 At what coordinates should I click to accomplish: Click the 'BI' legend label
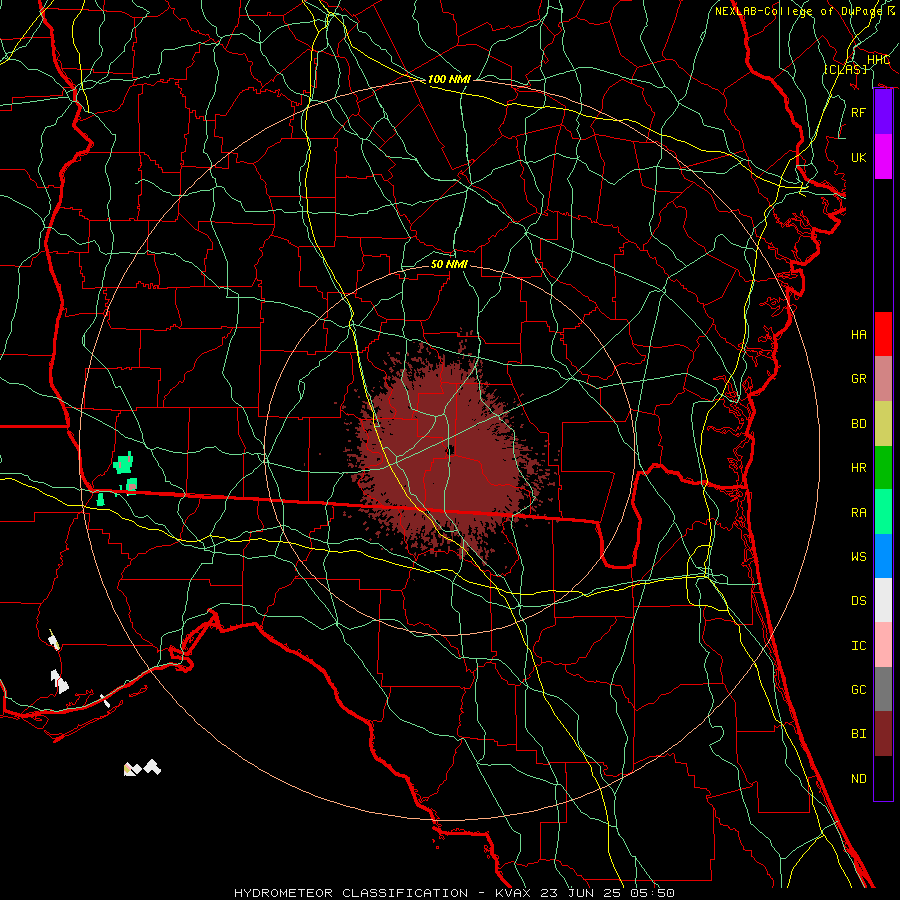tap(858, 734)
